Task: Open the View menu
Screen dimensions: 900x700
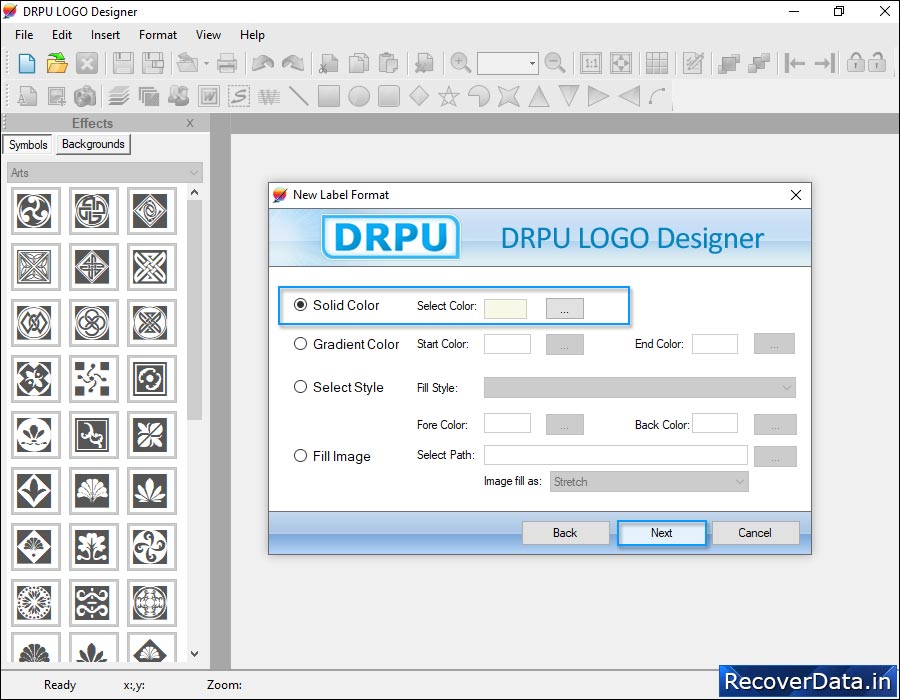Action: click(x=208, y=35)
